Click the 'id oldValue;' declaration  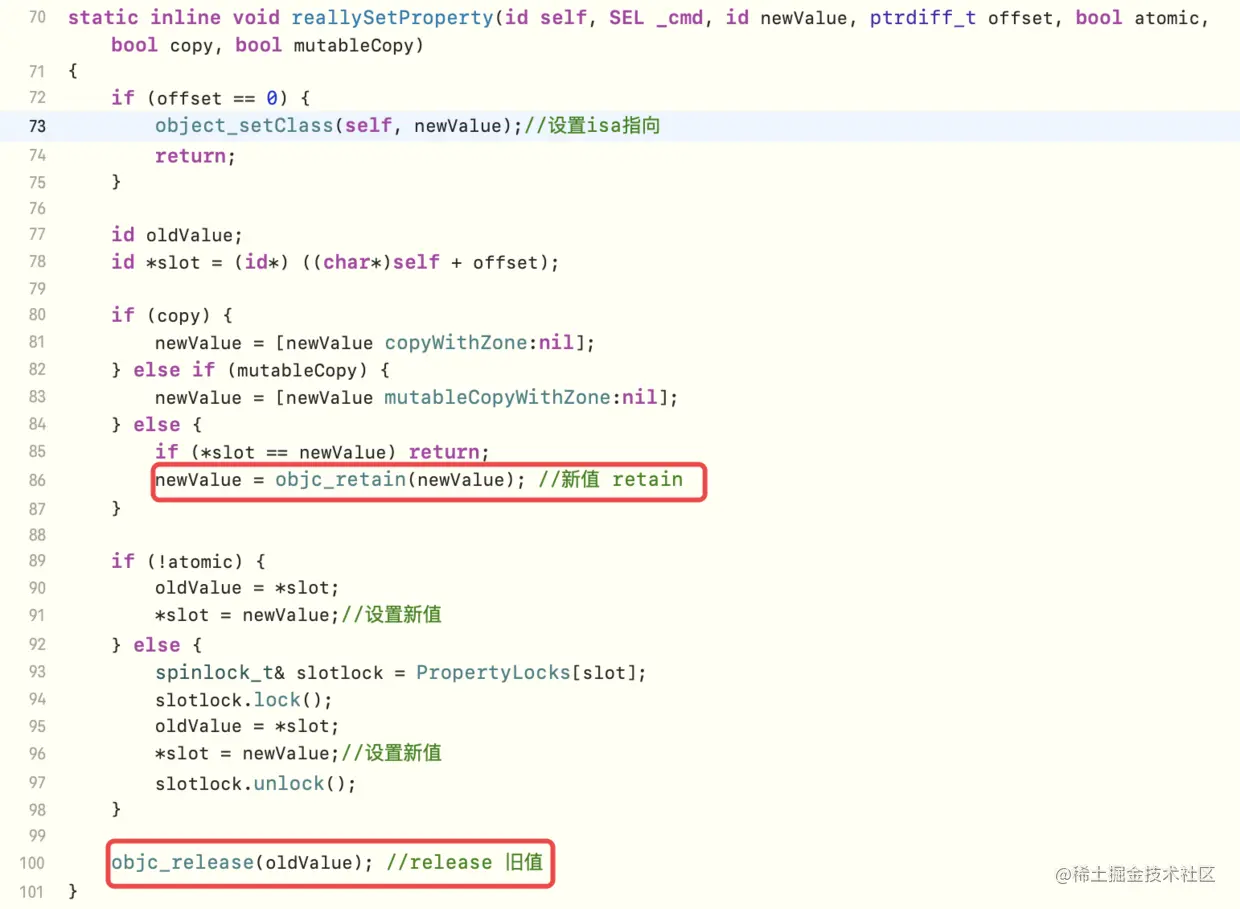coord(177,235)
